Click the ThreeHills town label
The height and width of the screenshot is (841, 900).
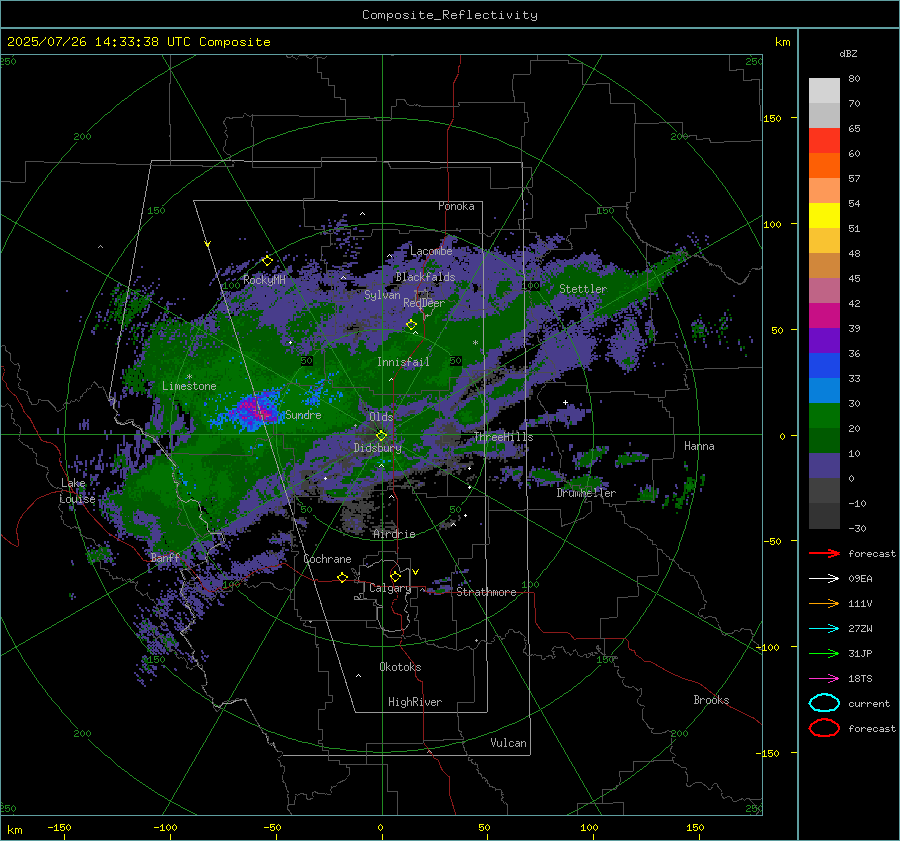(503, 437)
